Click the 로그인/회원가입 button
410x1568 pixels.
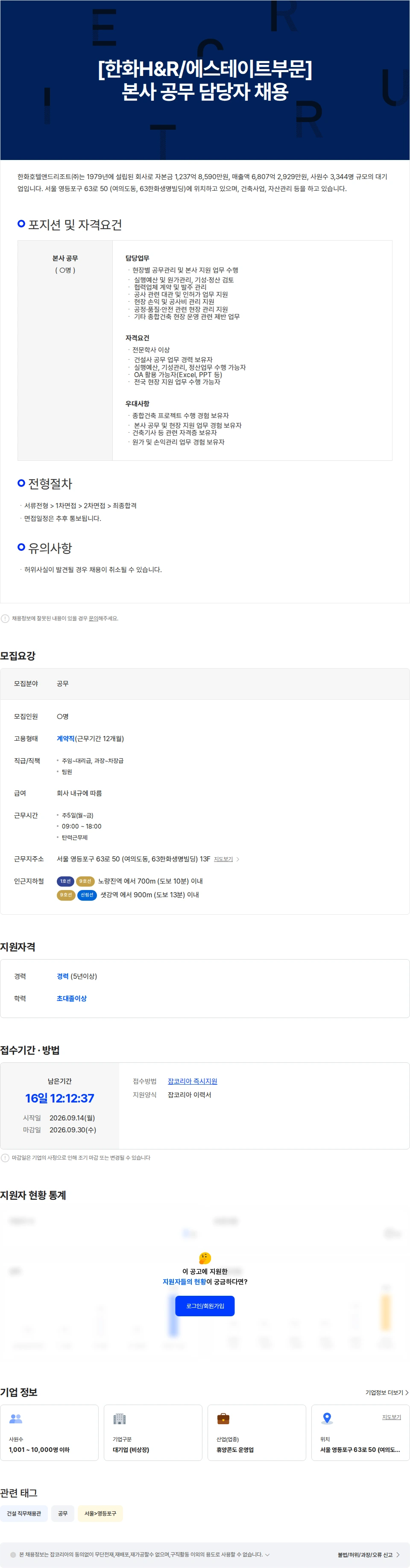point(205,1306)
